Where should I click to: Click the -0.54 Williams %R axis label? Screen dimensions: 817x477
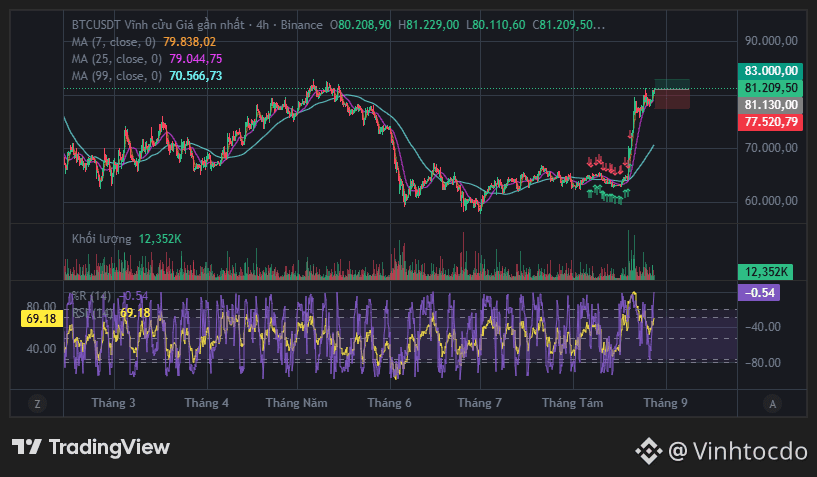tap(759, 292)
